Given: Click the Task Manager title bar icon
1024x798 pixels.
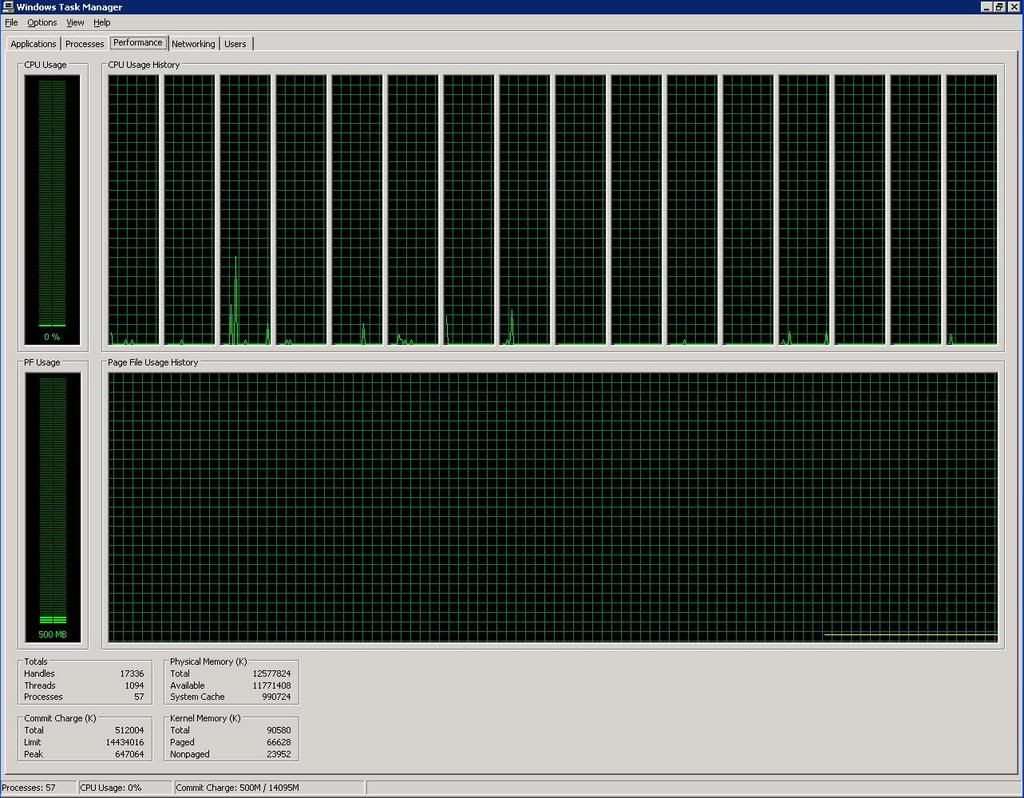Looking at the screenshot, I should (8, 7).
